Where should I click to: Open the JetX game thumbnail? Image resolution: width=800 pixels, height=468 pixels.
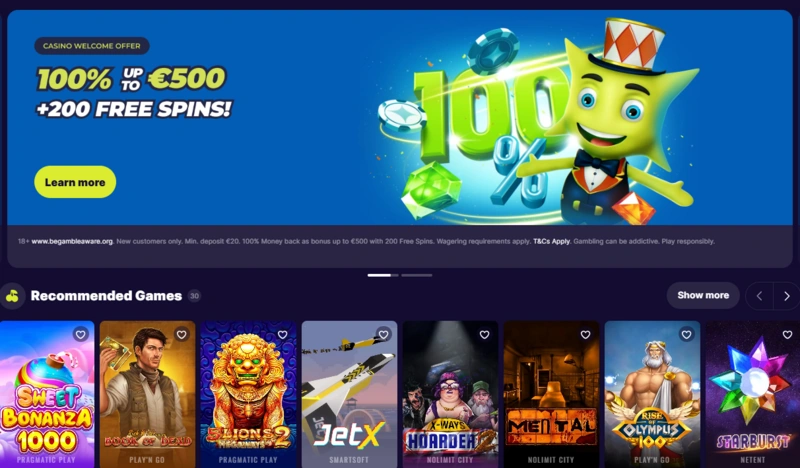[349, 395]
